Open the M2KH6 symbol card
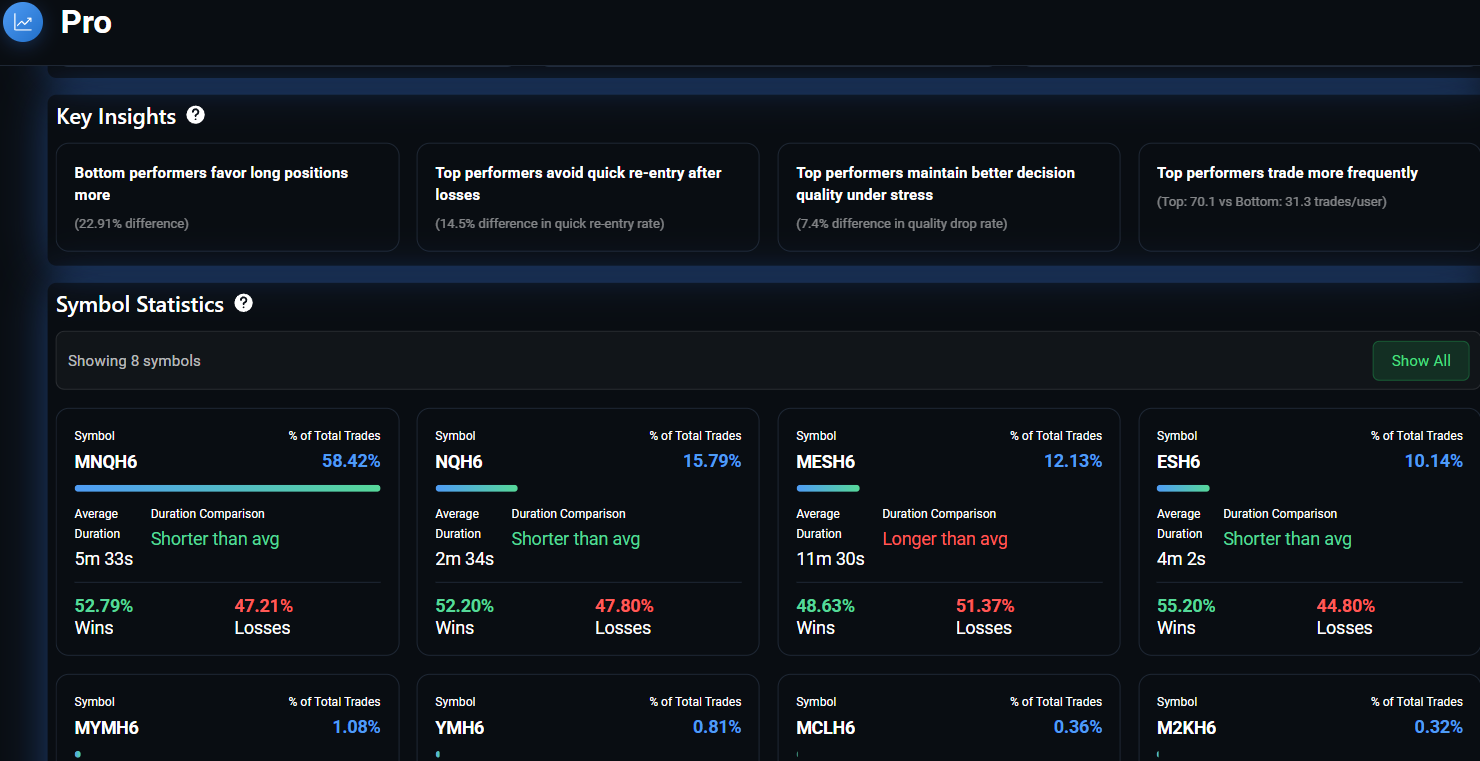1480x761 pixels. pyautogui.click(x=1309, y=717)
